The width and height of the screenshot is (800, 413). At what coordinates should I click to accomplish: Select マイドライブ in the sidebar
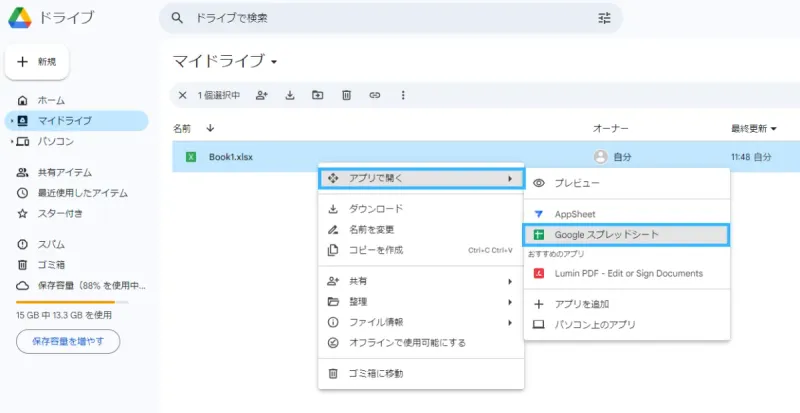[77, 121]
